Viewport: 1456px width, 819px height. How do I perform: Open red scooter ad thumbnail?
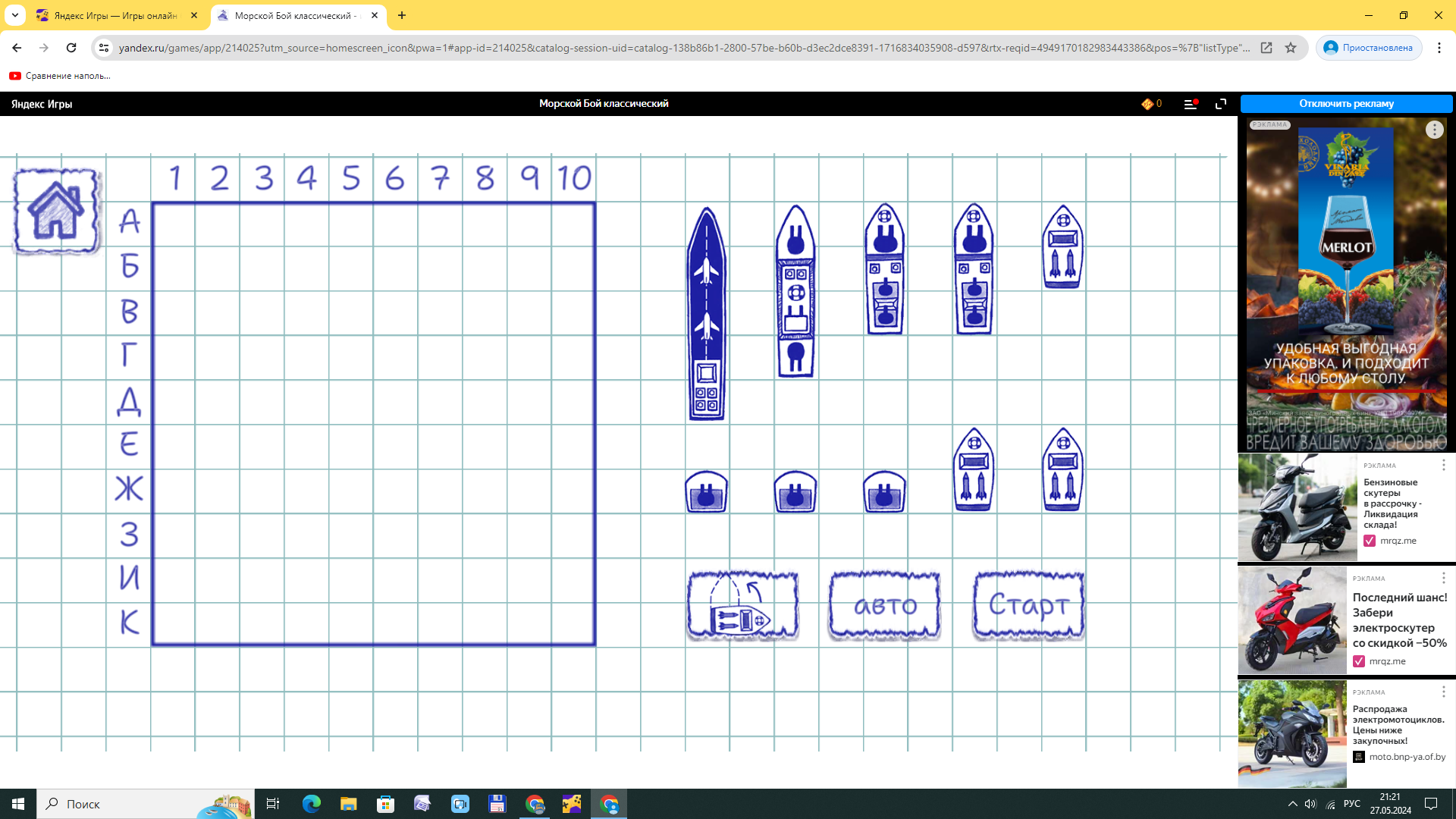(1292, 620)
